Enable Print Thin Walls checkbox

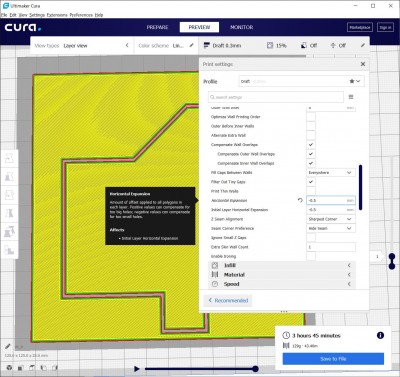[311, 191]
